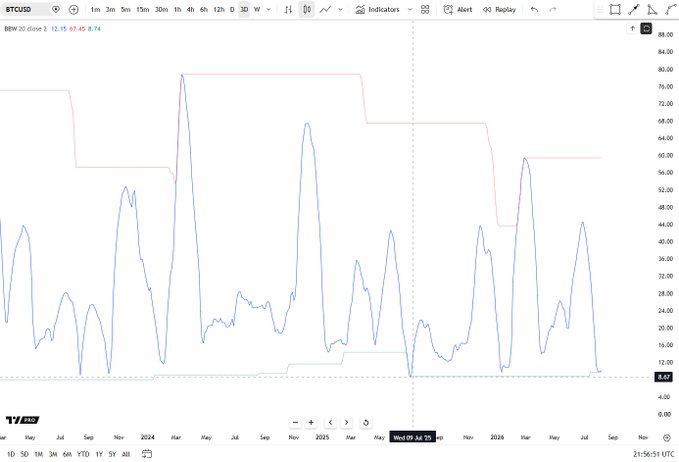Open timezone menu at 21:56:51 UTC
The image size is (679, 462).
tap(653, 454)
